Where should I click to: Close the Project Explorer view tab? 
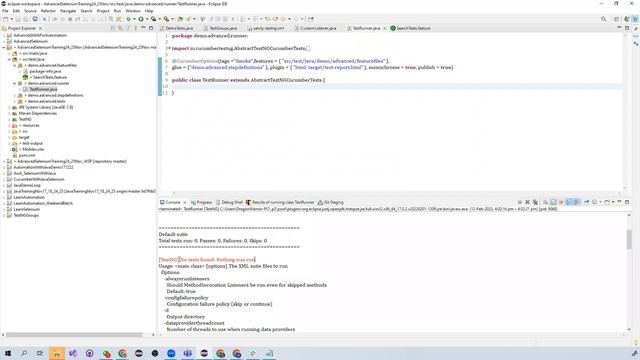[40, 28]
